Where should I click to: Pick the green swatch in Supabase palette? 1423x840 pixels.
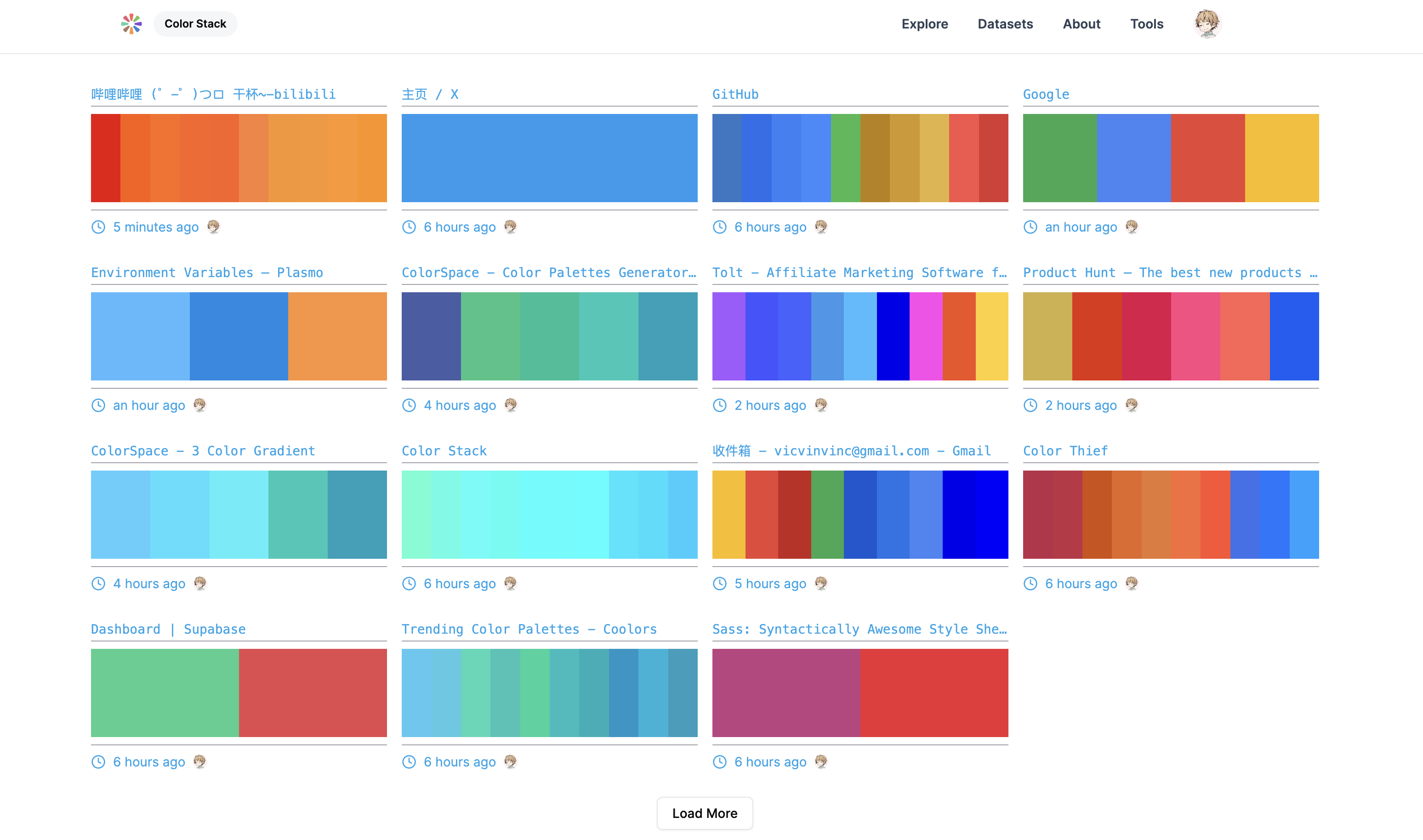165,693
